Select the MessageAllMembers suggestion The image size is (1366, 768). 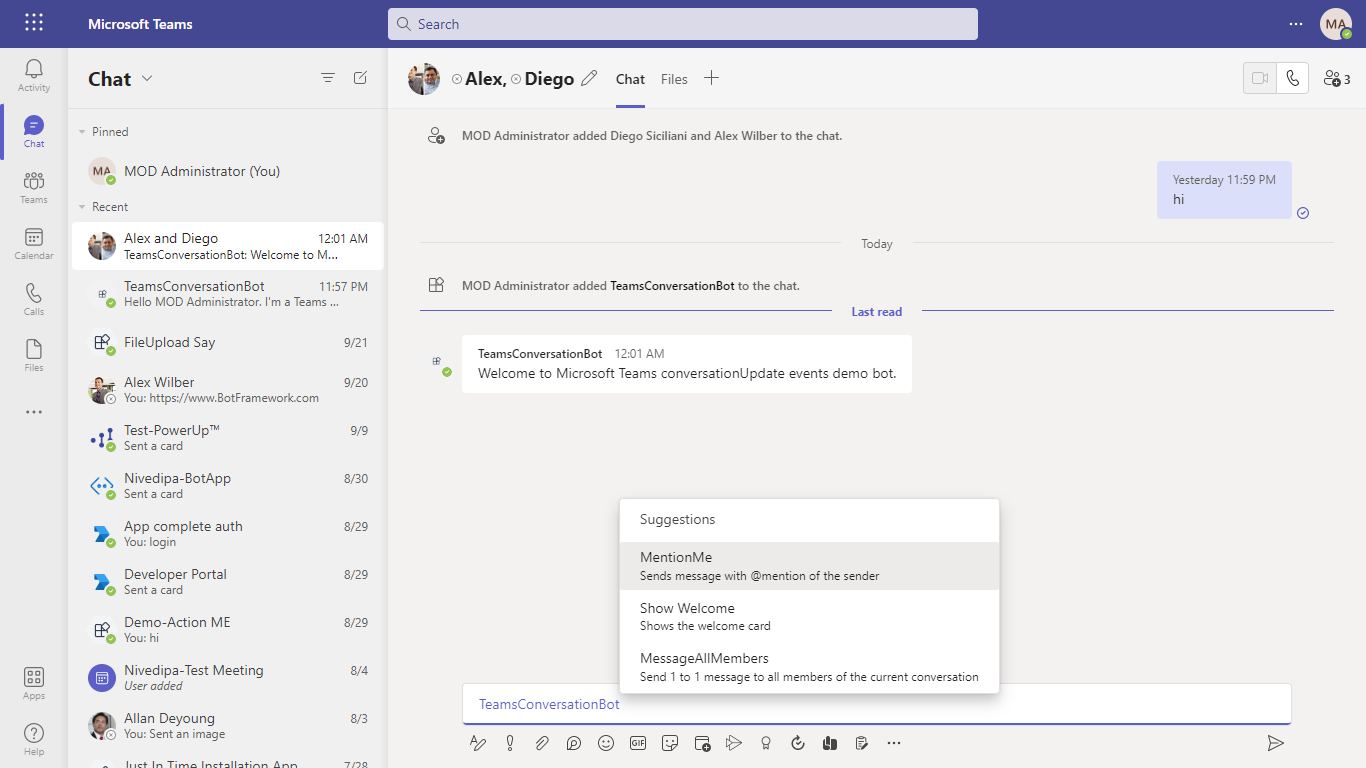click(x=809, y=667)
